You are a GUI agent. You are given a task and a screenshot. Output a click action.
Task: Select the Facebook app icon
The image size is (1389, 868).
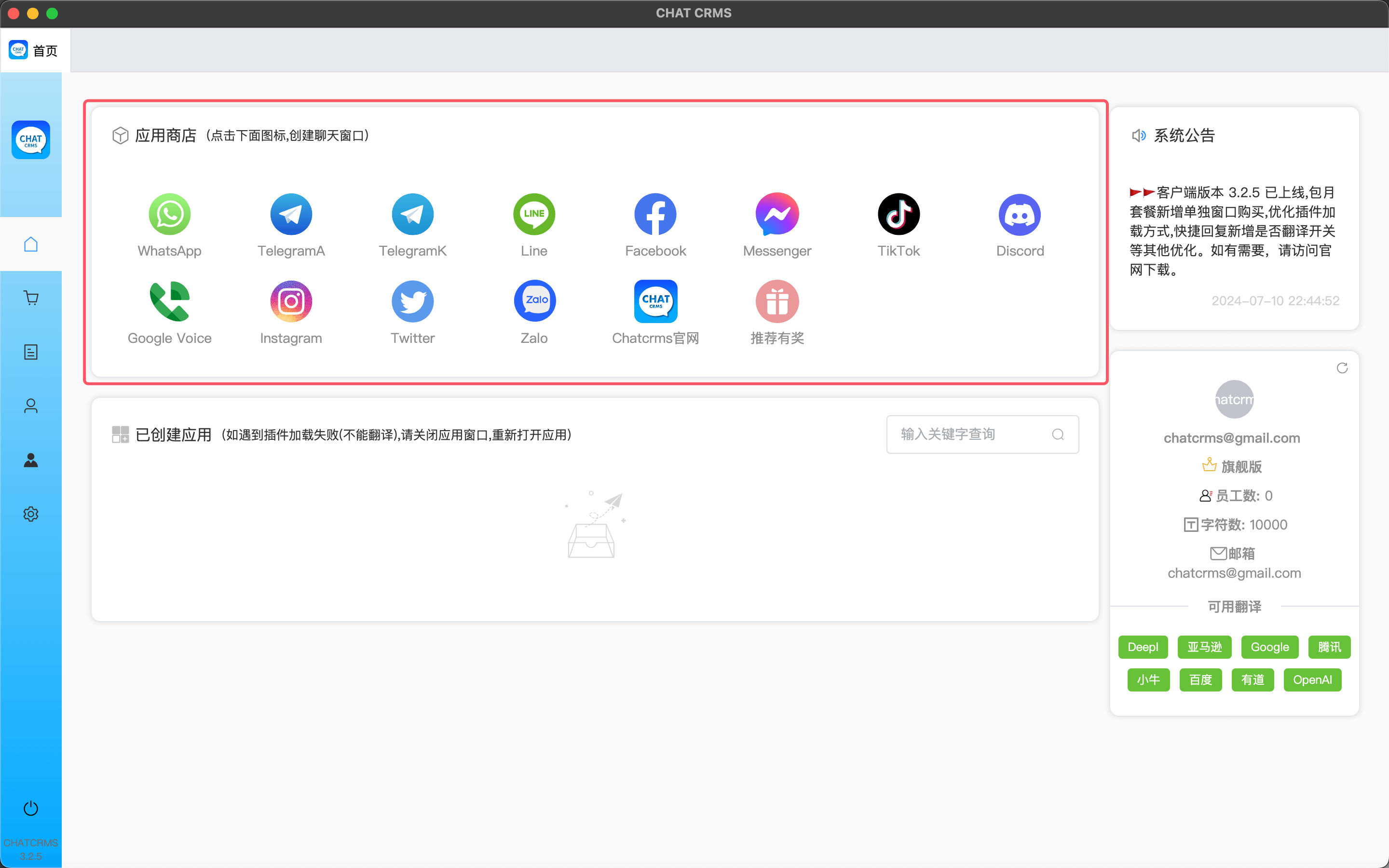[655, 214]
